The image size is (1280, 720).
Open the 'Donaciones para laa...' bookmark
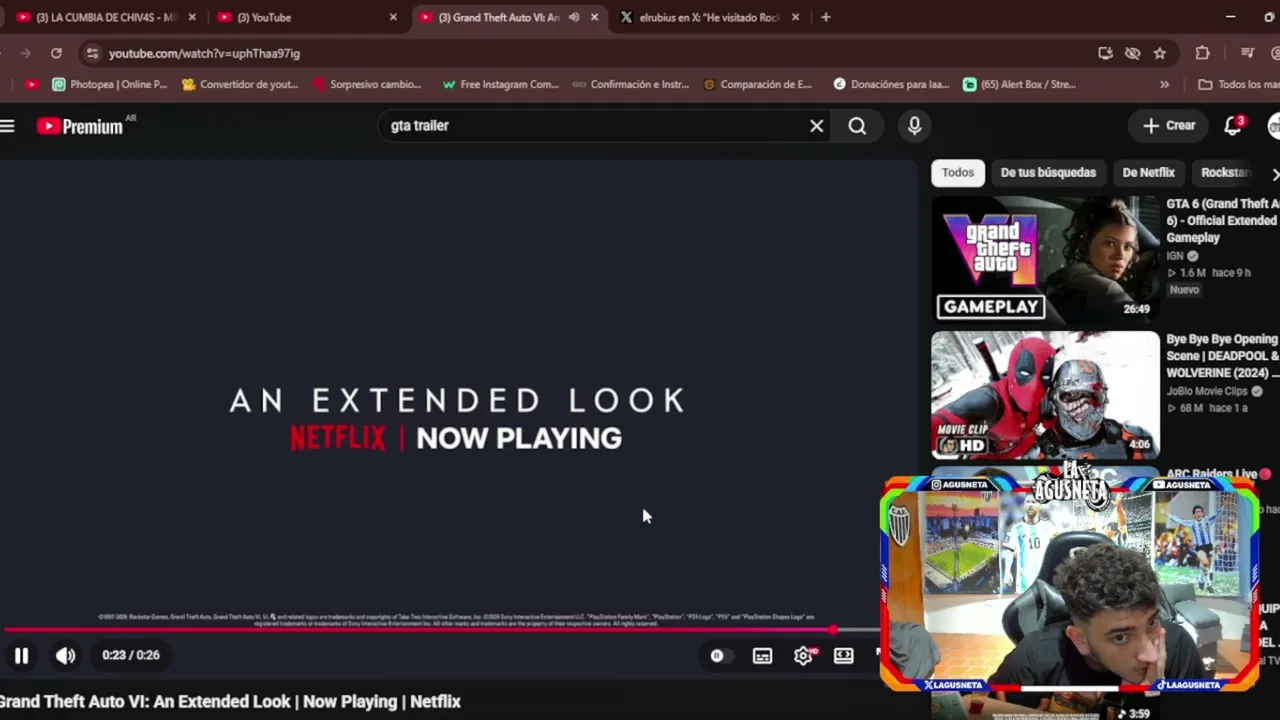[x=891, y=85]
